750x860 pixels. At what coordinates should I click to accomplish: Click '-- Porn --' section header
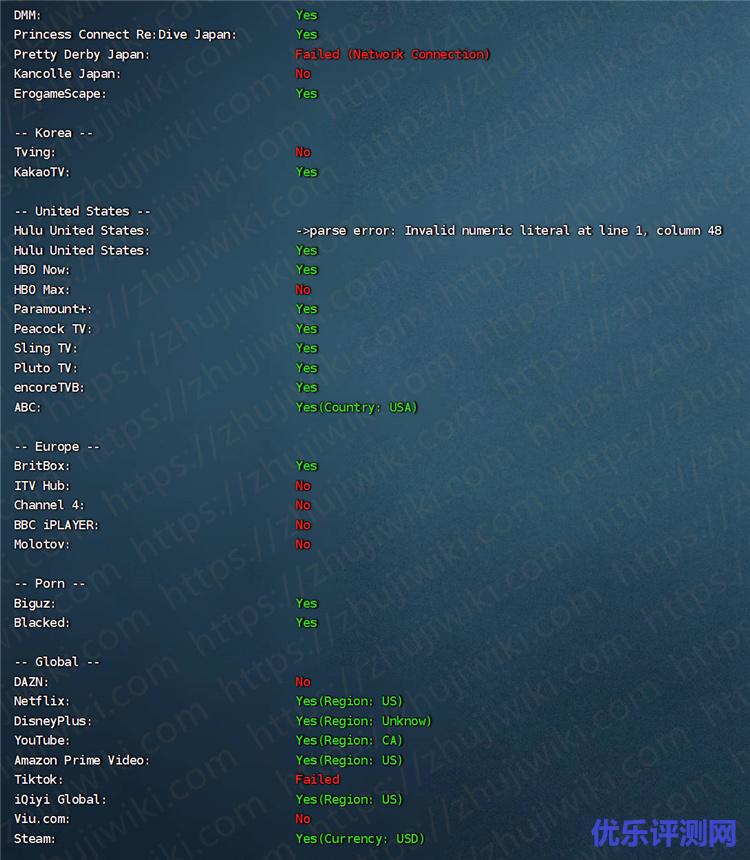50,584
